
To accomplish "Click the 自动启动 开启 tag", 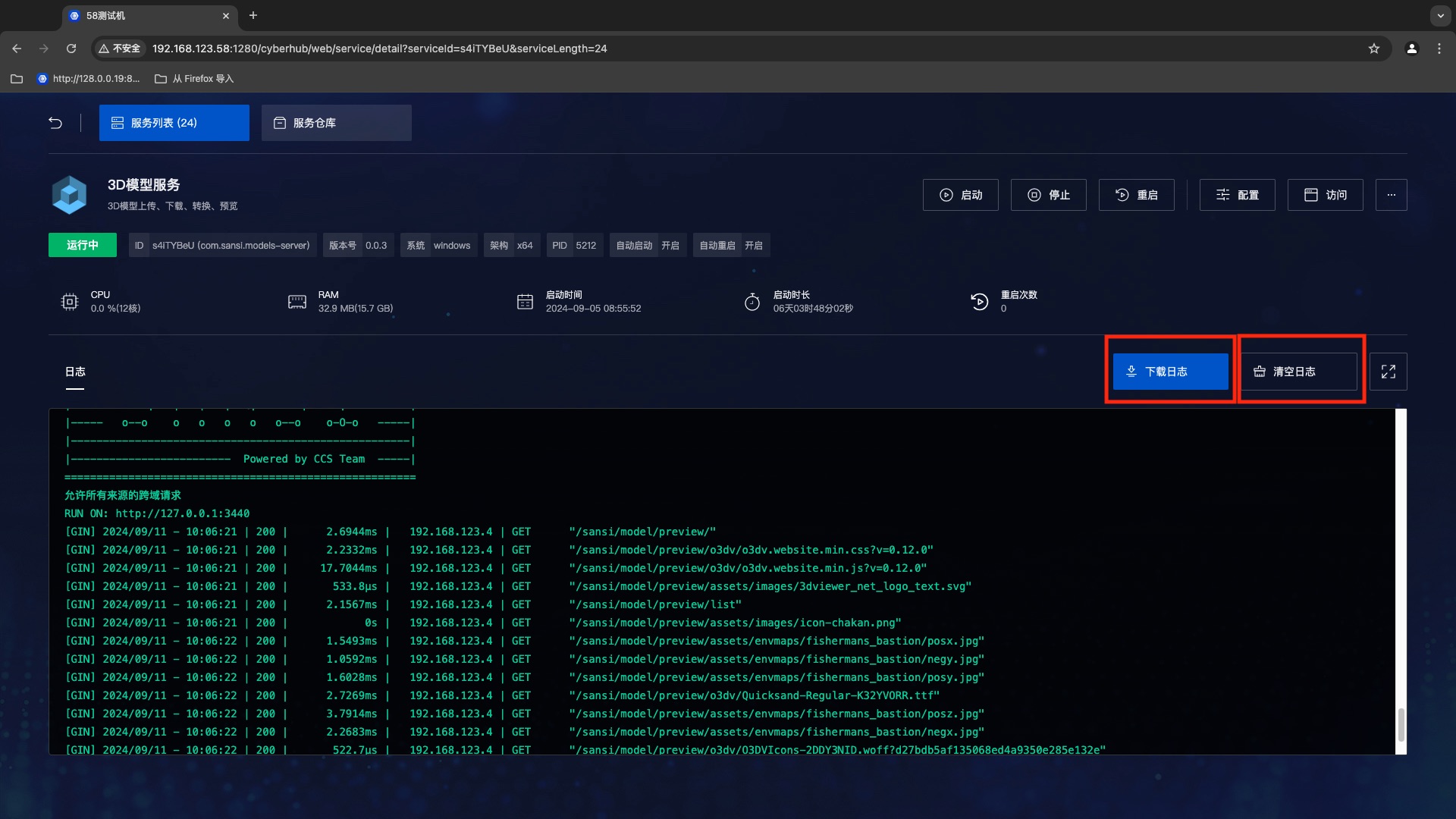I will tap(648, 245).
